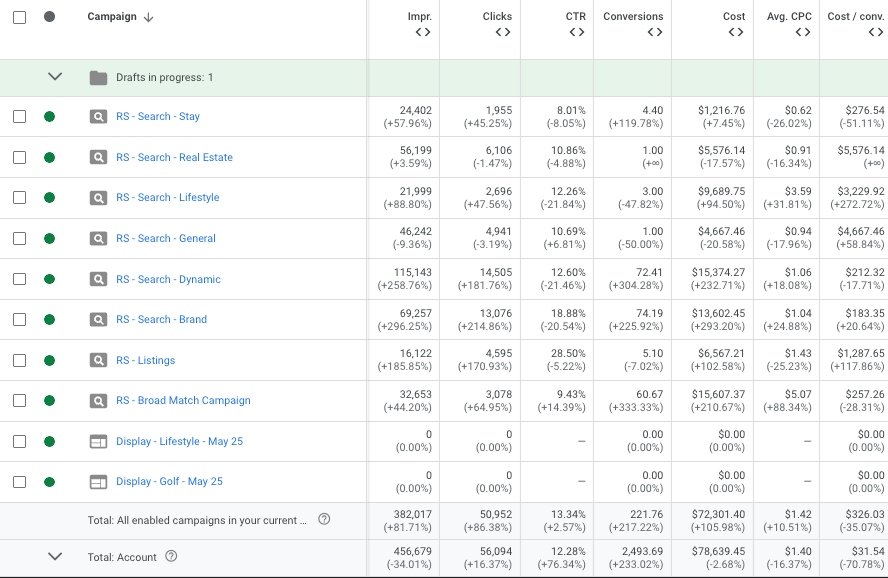Screen dimensions: 888x578
Task: Click the $15,374.27 cost cell for Dynamic
Action: coord(718,272)
